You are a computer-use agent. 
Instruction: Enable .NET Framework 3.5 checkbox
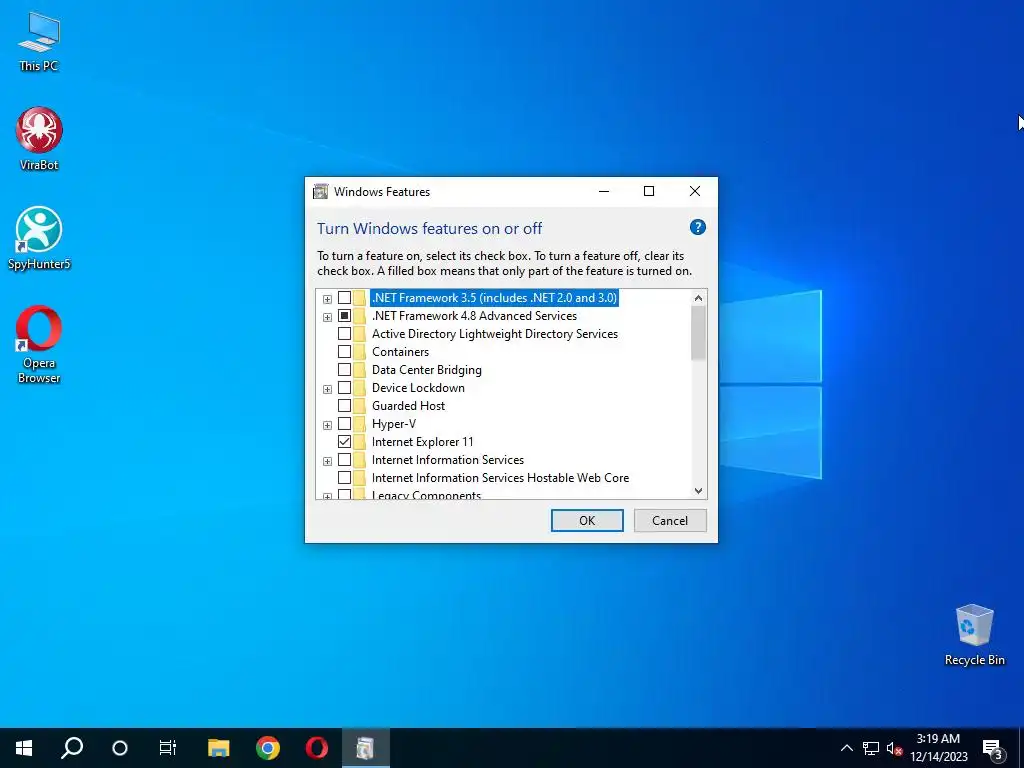[344, 298]
